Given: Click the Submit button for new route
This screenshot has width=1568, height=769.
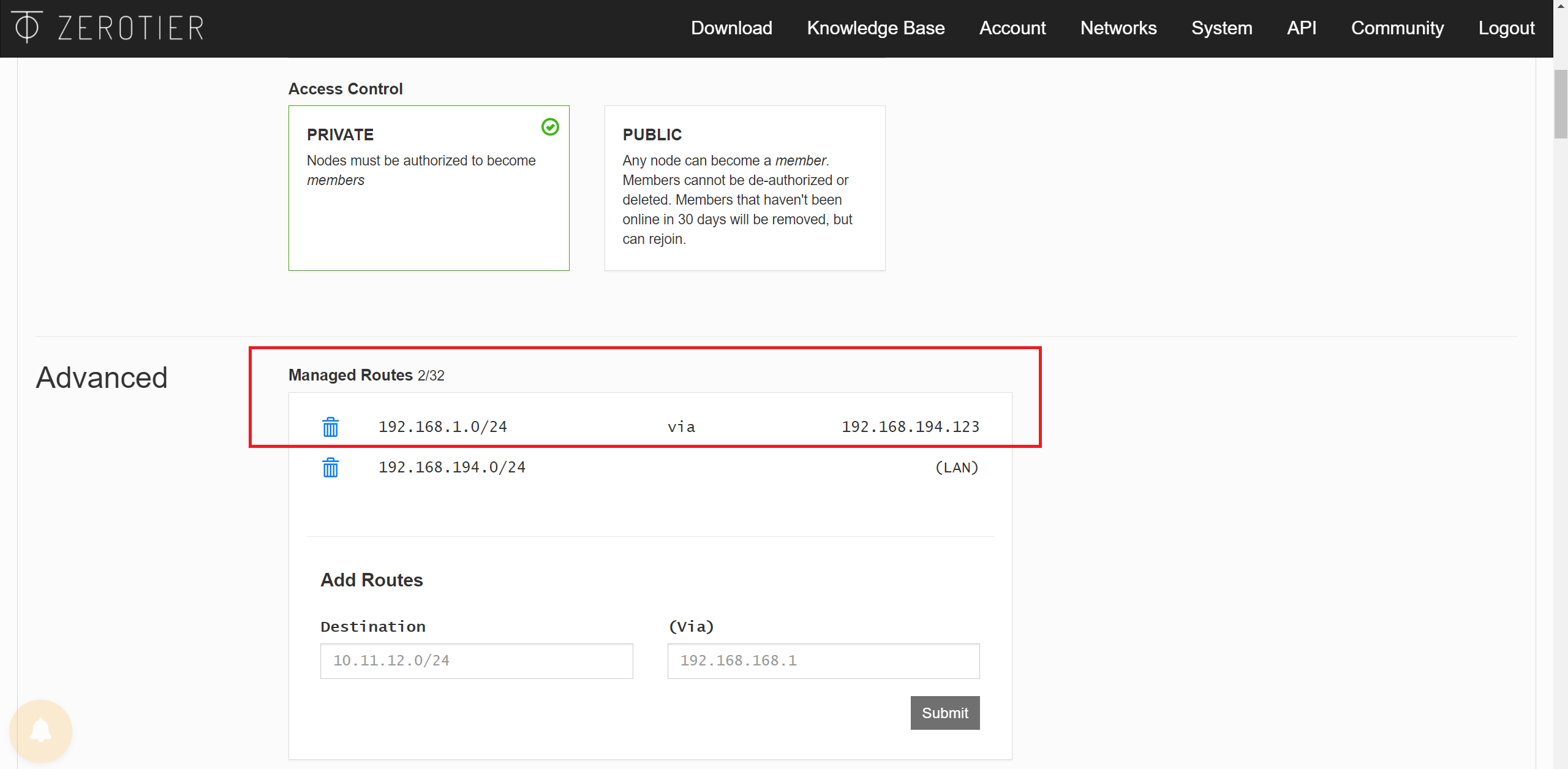Looking at the screenshot, I should 944,712.
